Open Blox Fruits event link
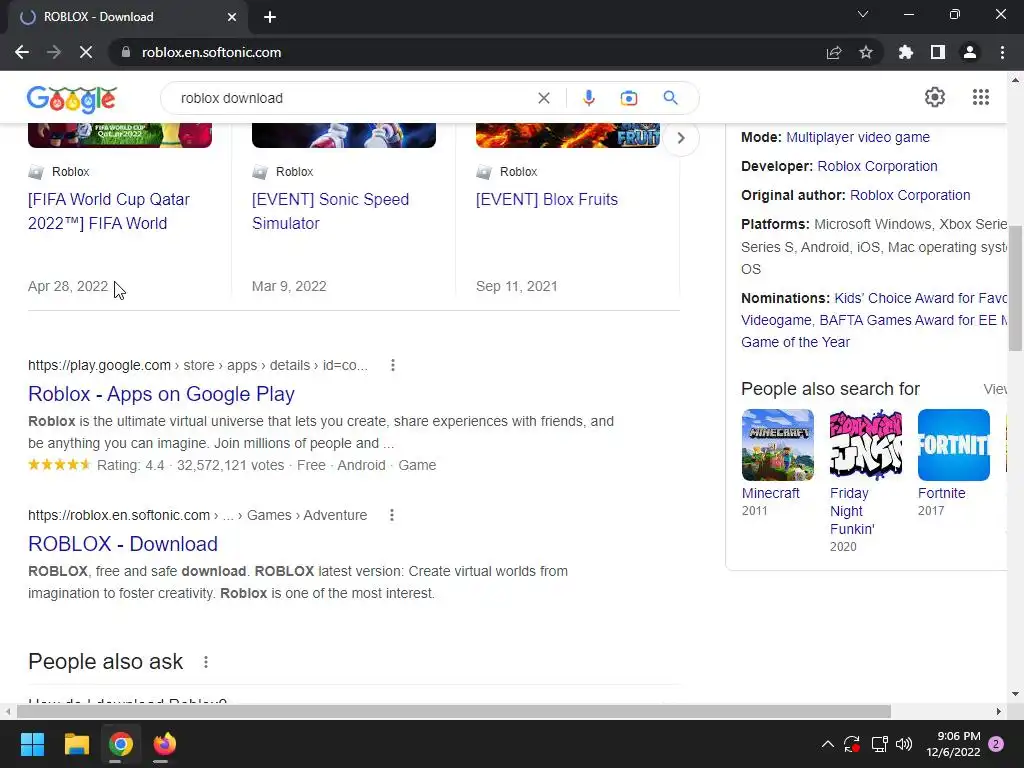The image size is (1024, 768). coord(547,199)
